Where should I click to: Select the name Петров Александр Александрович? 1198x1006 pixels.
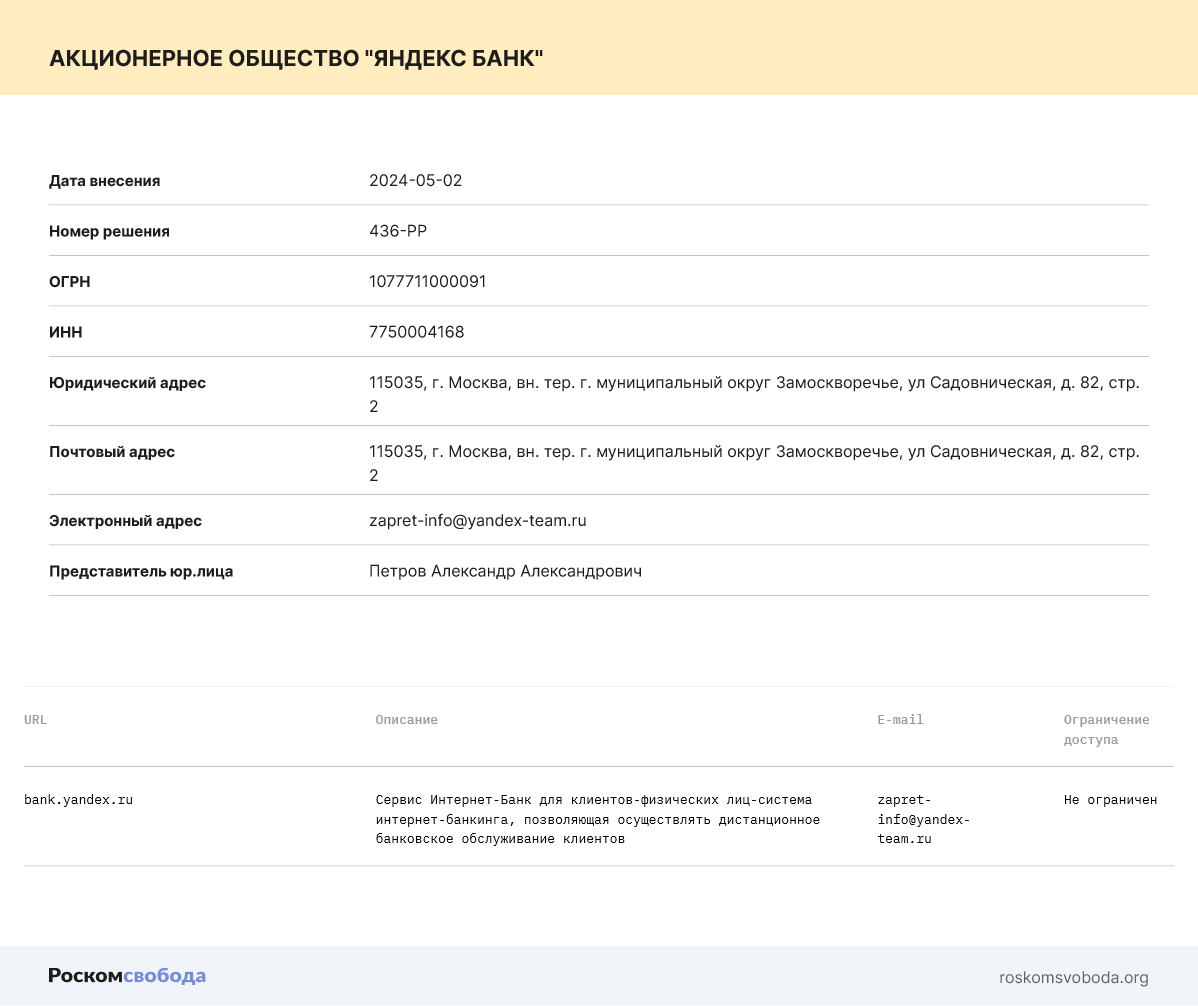[505, 571]
